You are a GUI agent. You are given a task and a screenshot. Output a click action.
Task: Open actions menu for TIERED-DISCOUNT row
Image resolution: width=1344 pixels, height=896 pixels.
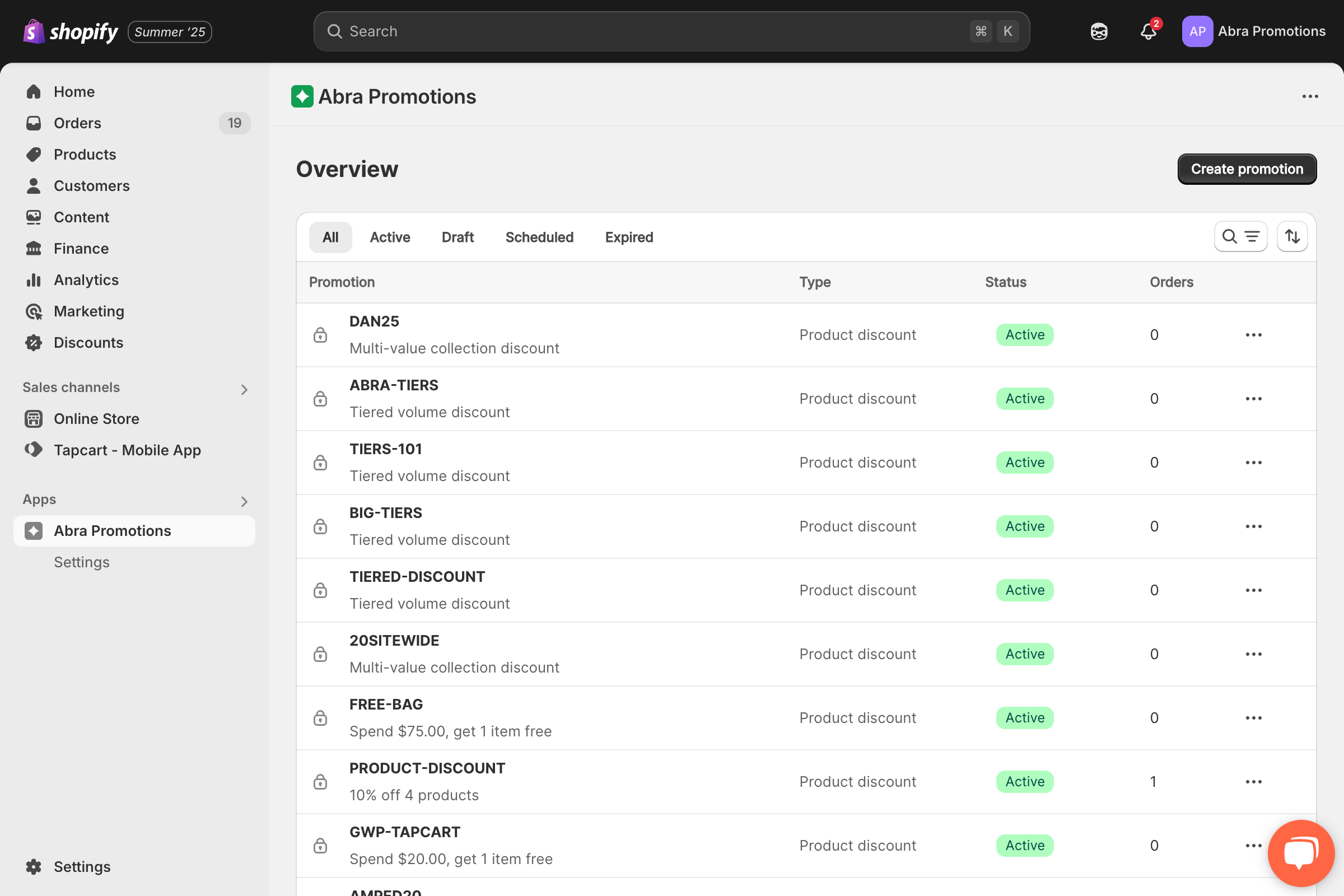[x=1254, y=590]
